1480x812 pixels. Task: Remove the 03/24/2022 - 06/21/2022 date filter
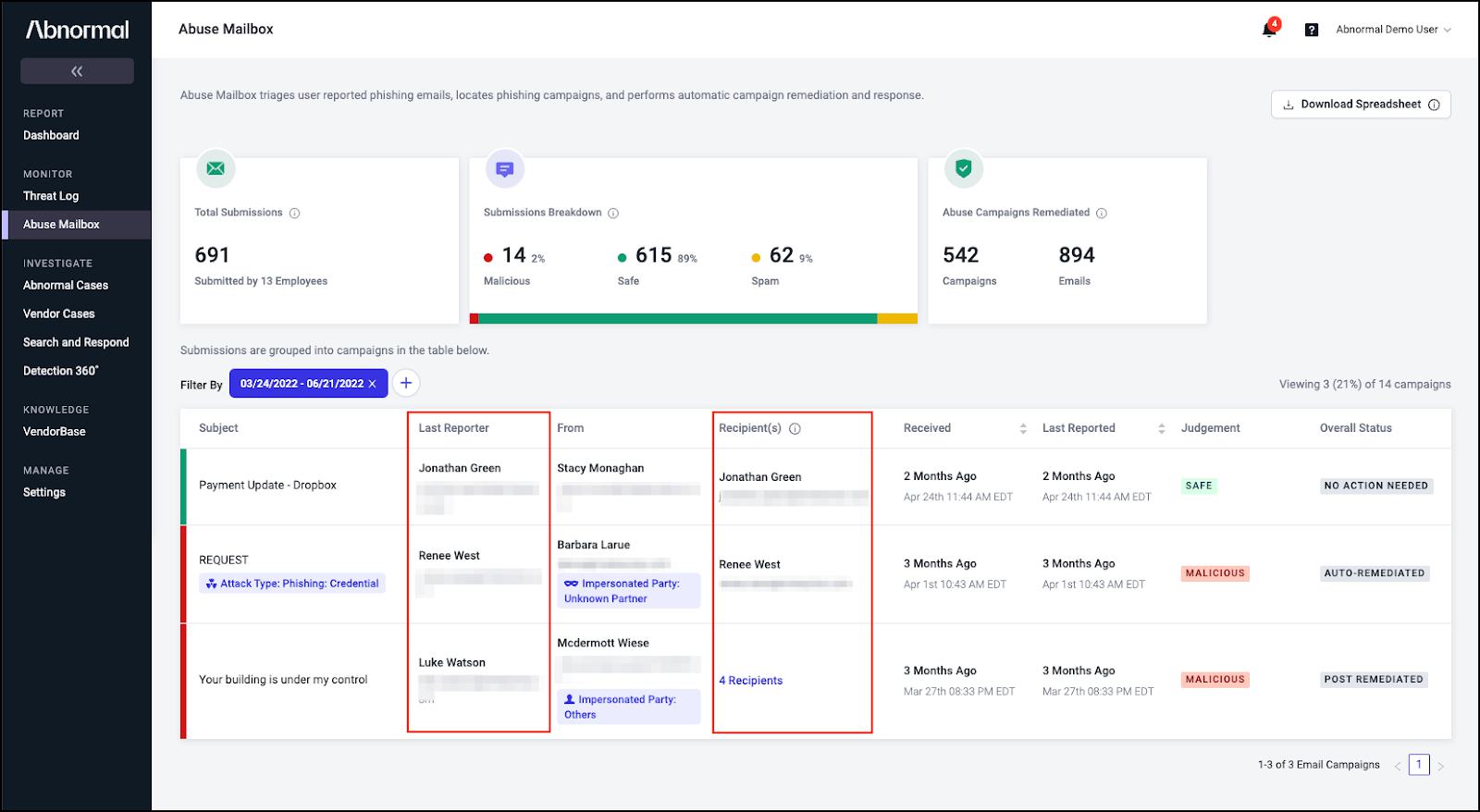point(373,384)
